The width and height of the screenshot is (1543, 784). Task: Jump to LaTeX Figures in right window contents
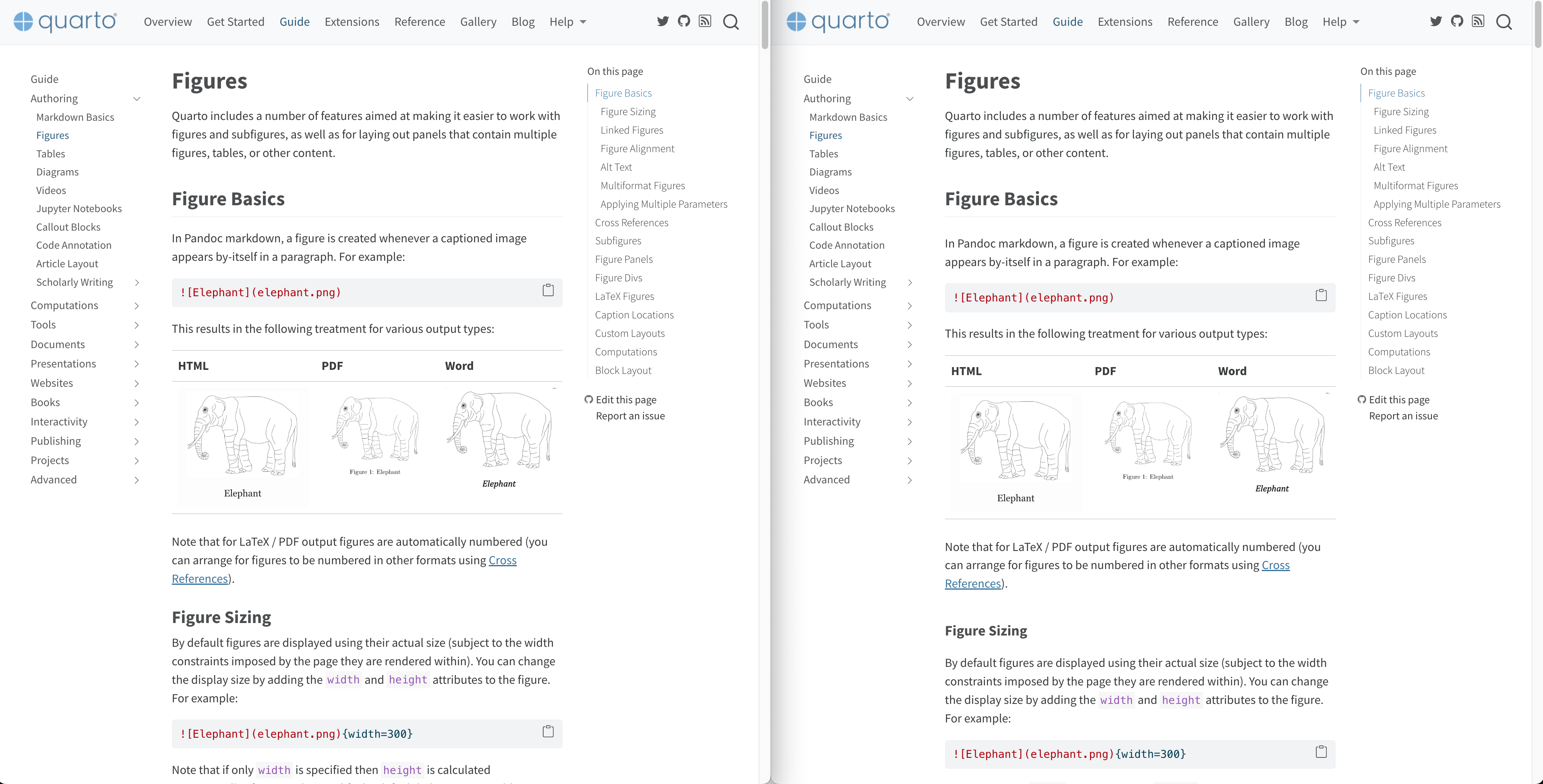click(1398, 296)
